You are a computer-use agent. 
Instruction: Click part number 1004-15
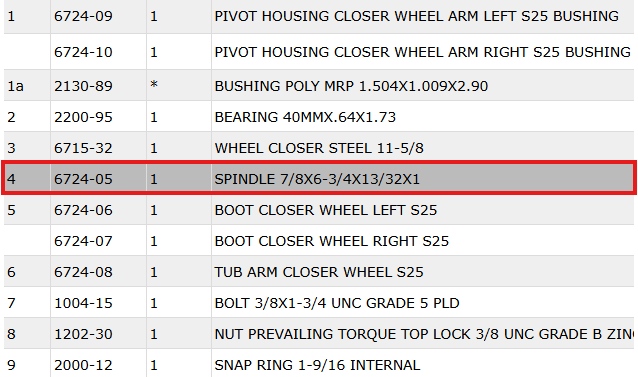[x=83, y=303]
